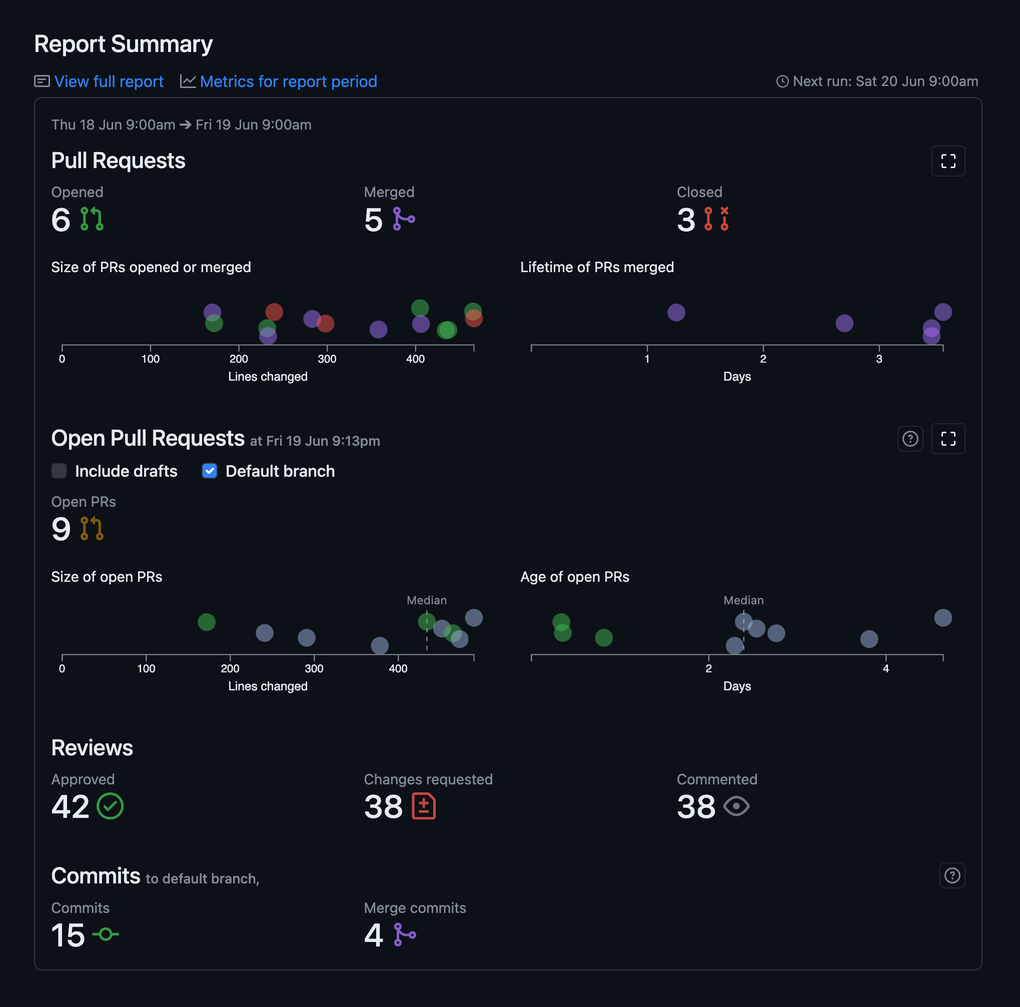1020x1007 pixels.
Task: Click the Next run: Sat 20 Jun text
Action: (x=885, y=81)
